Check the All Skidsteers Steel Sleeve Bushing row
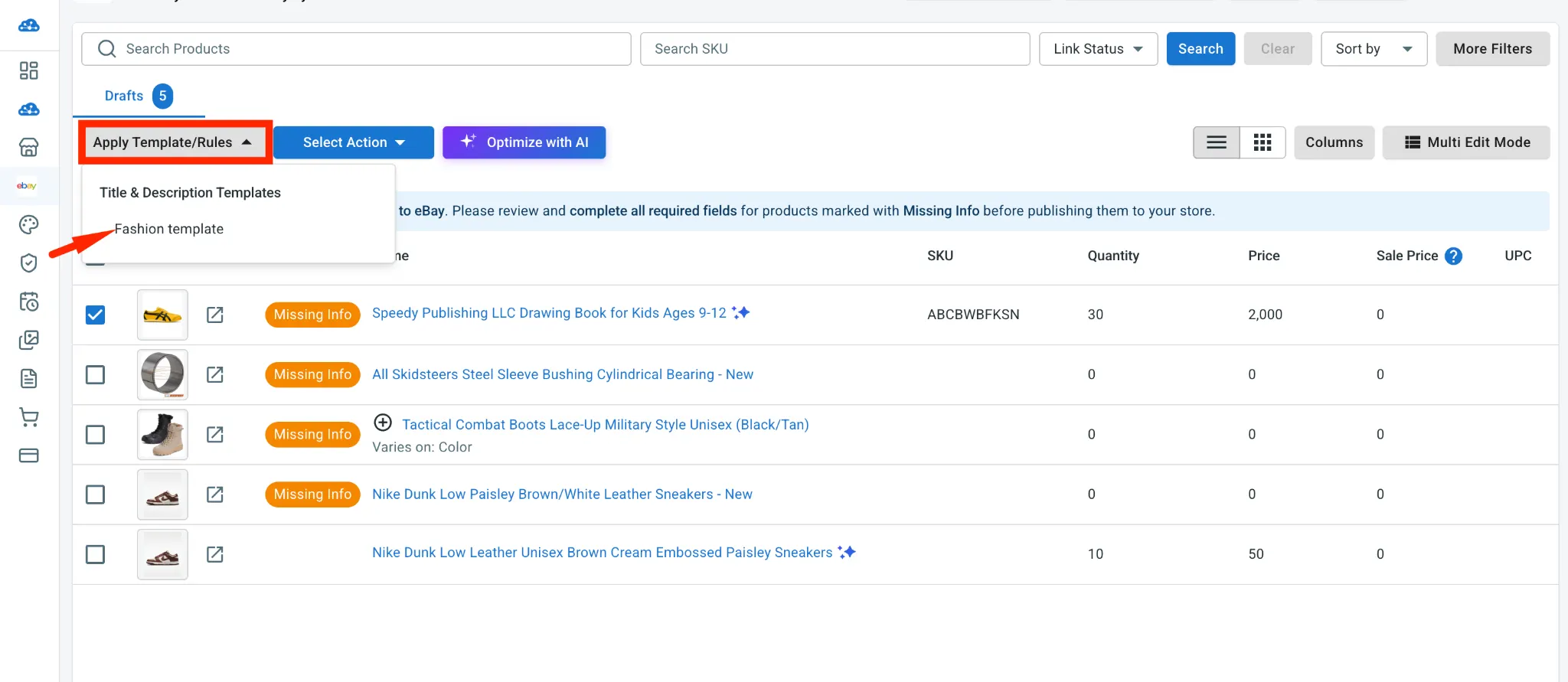The width and height of the screenshot is (1568, 682). (x=95, y=374)
